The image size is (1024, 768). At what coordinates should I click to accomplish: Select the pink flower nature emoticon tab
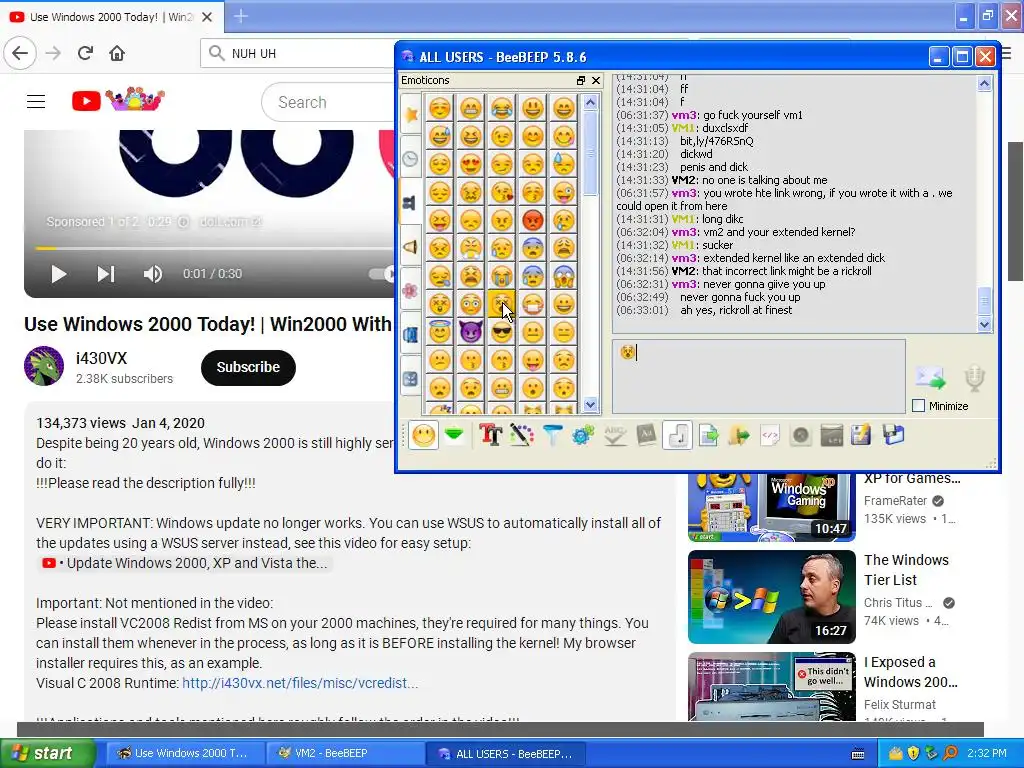tap(411, 291)
